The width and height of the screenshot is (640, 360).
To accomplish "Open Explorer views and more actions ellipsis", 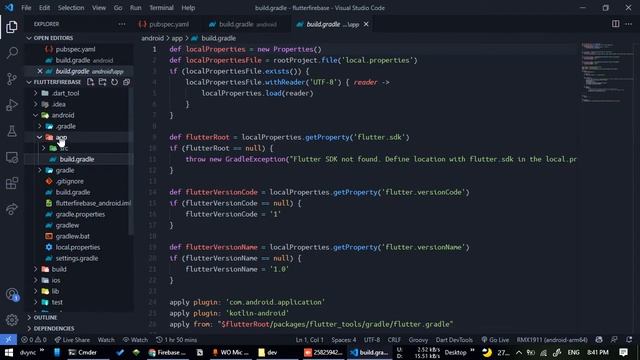I will (122, 24).
